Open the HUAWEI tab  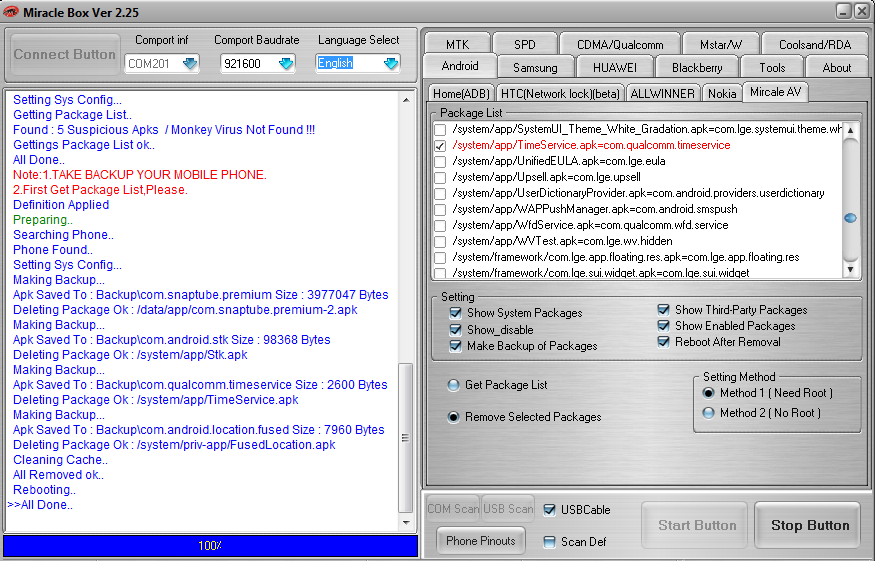tap(615, 68)
